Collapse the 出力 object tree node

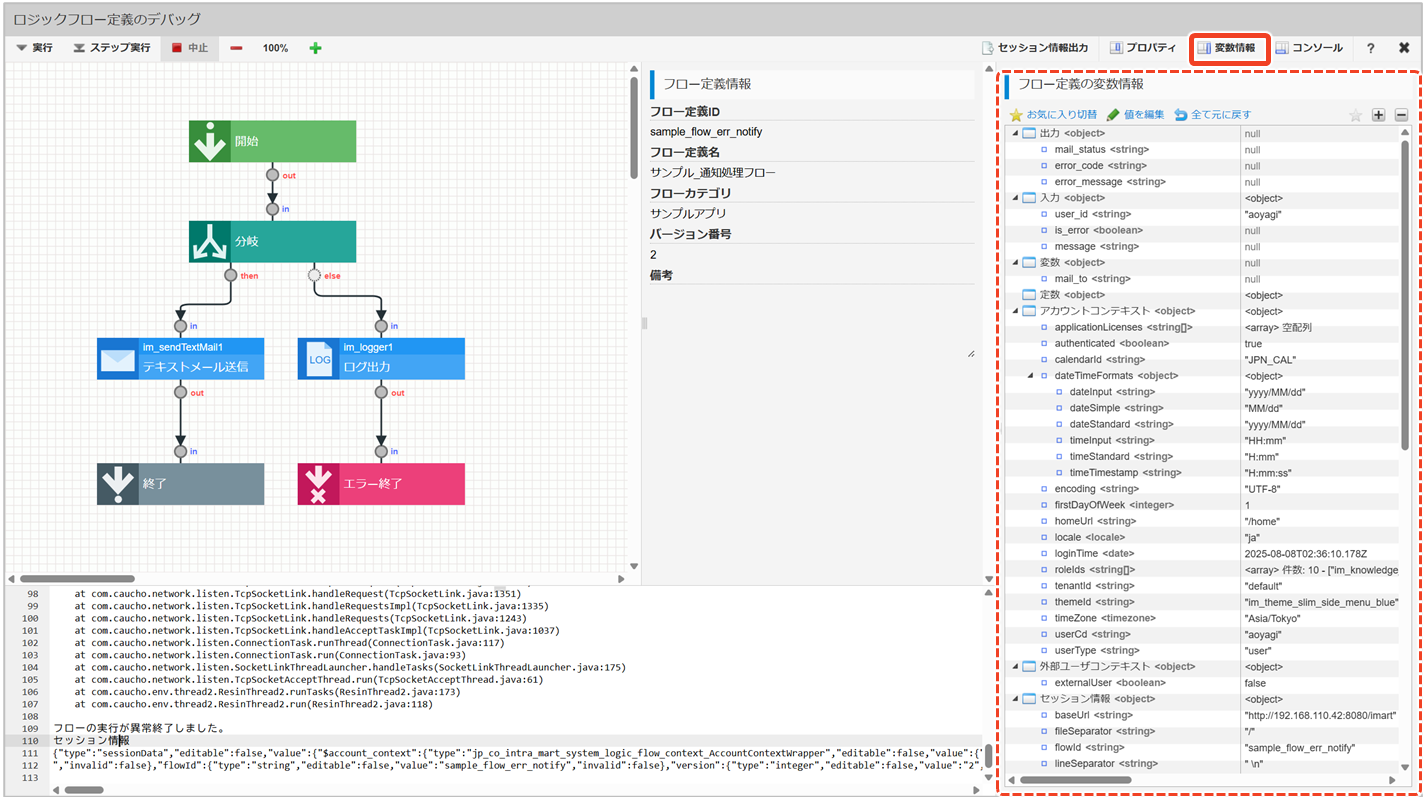pos(1016,133)
